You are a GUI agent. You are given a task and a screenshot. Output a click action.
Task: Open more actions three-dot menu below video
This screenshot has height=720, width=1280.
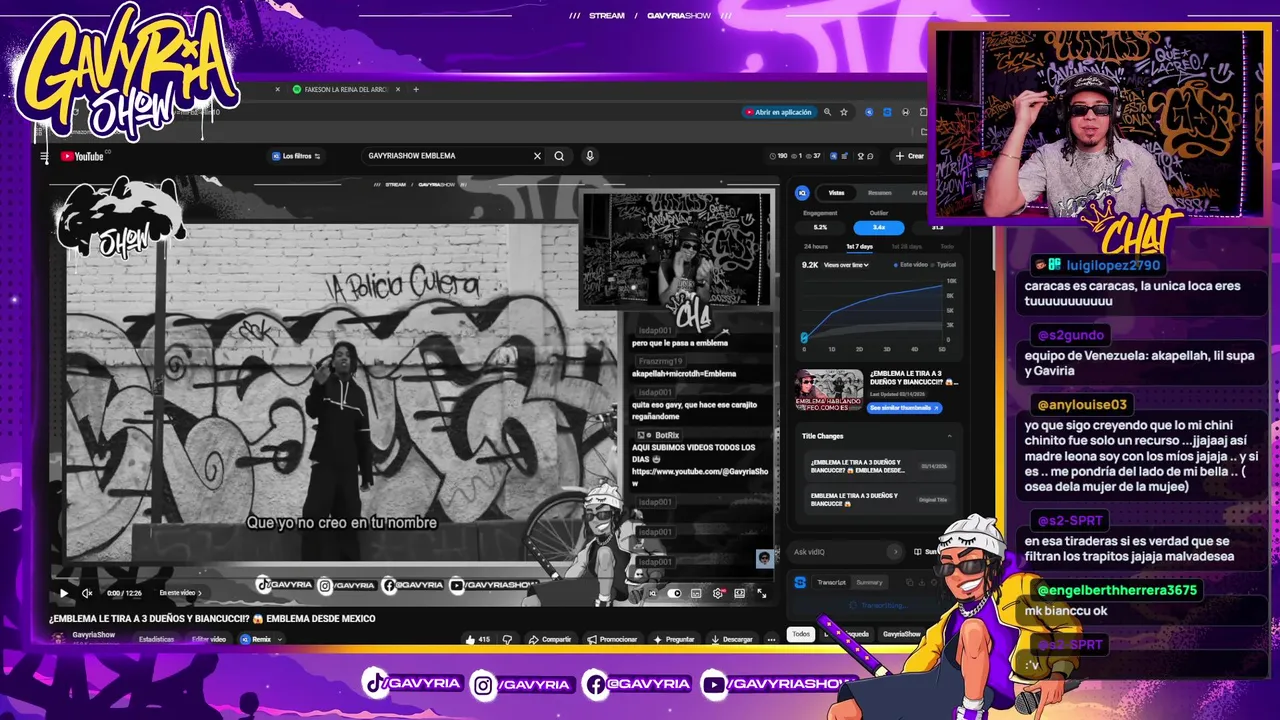[771, 639]
